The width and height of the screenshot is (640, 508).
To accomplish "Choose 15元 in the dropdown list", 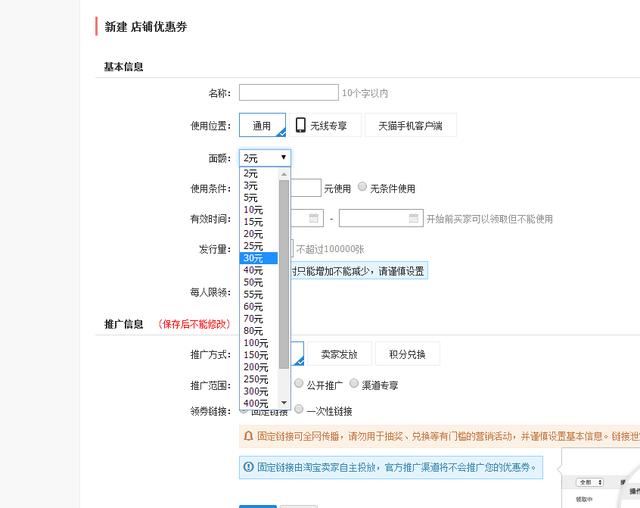I will coord(258,222).
